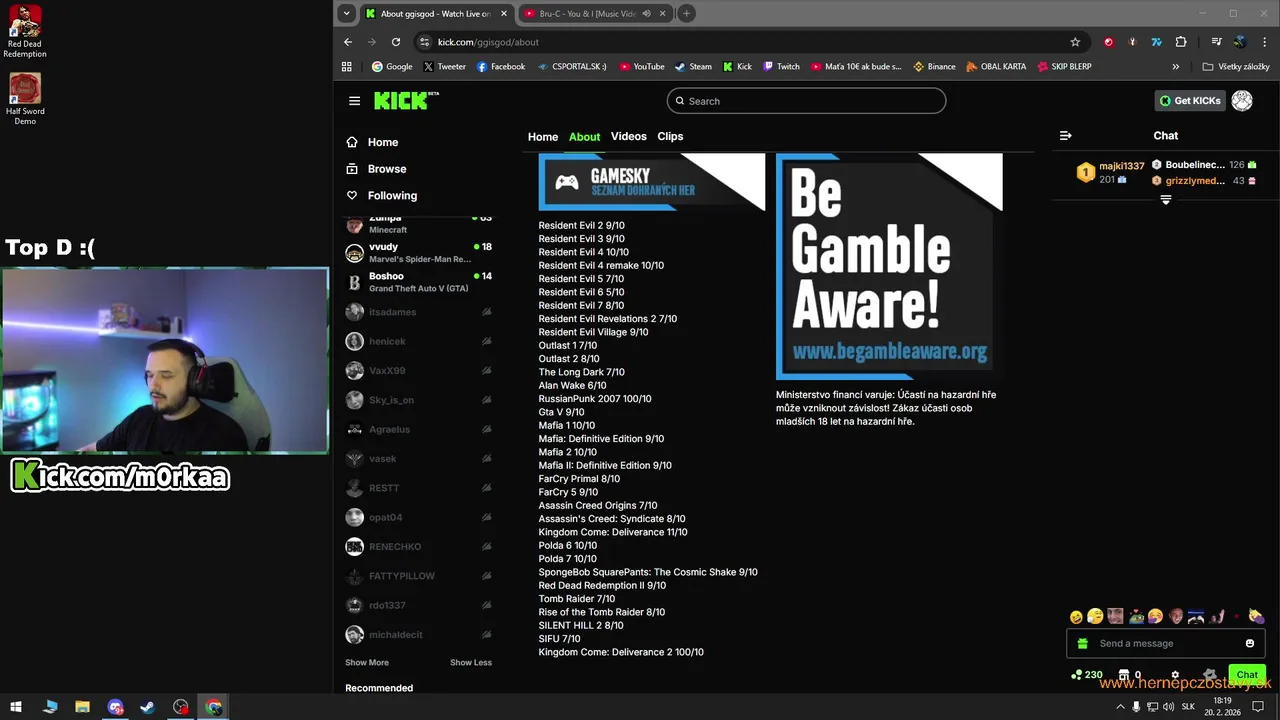This screenshot has height=720, width=1280.
Task: Show hidden system tray icons
Action: coord(1120,707)
